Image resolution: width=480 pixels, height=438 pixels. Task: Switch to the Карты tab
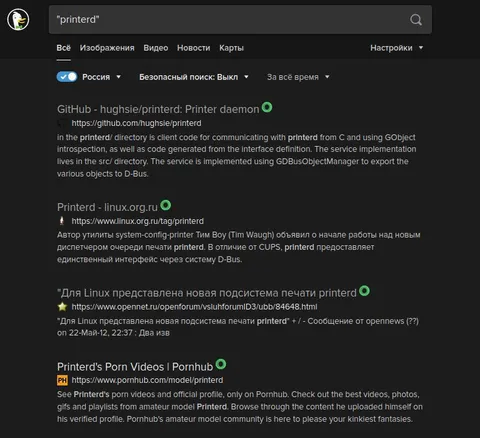tap(231, 48)
